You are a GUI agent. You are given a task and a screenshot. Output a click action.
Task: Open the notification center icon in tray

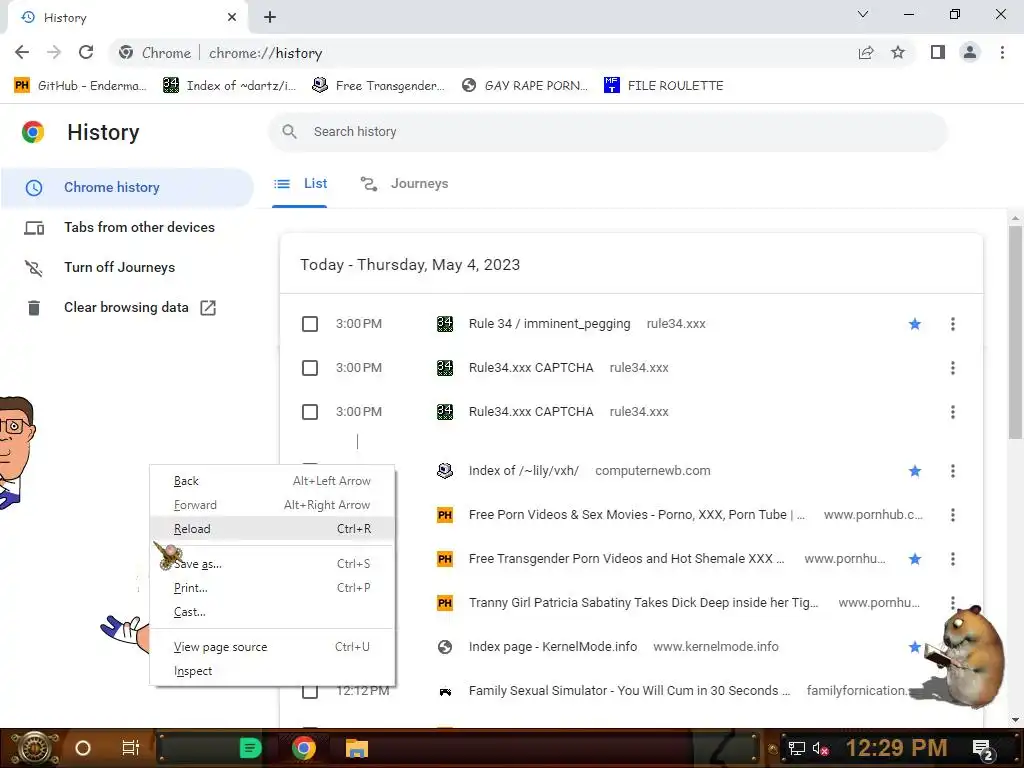(982, 749)
